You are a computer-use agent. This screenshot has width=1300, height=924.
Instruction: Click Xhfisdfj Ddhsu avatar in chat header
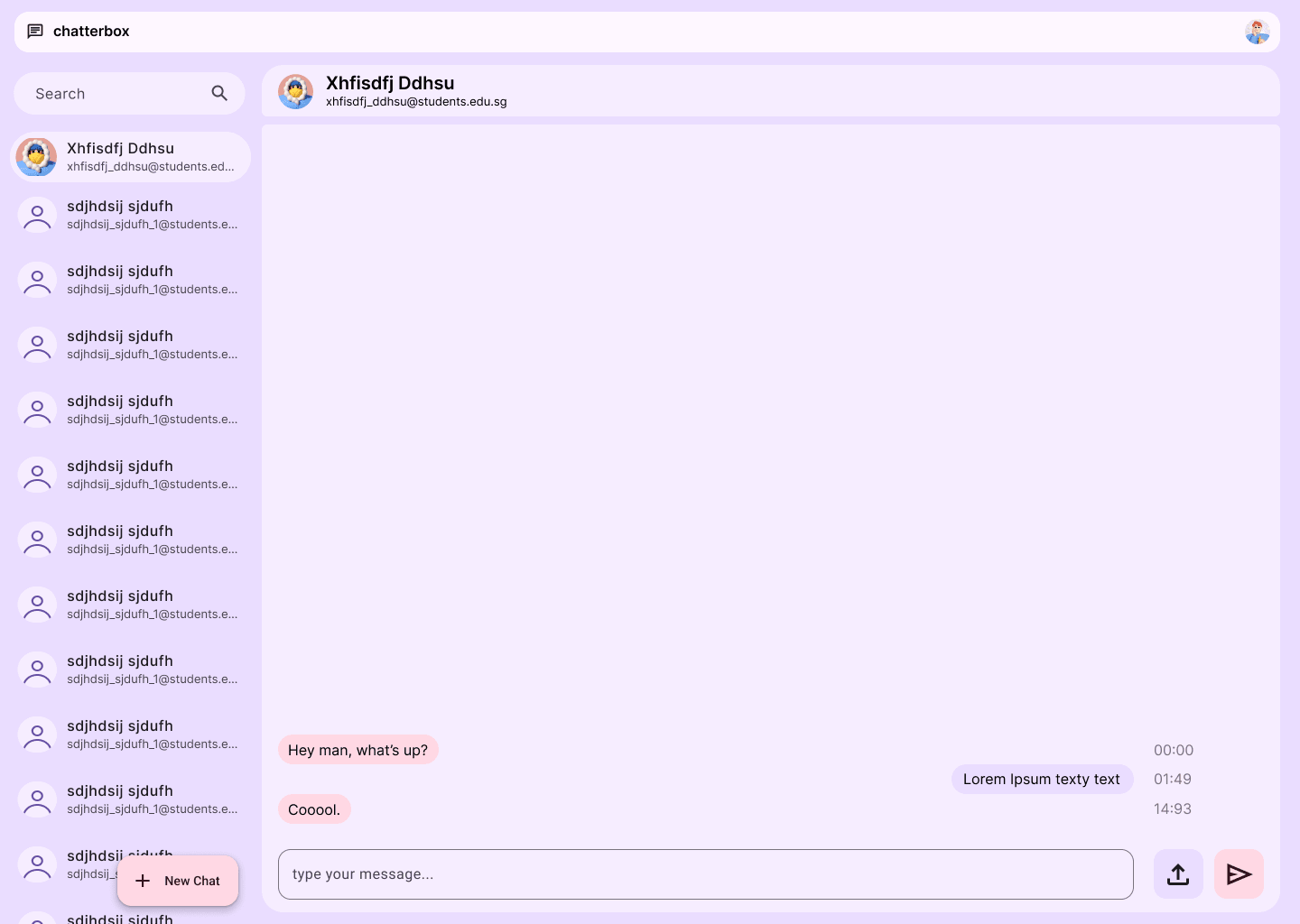click(295, 91)
